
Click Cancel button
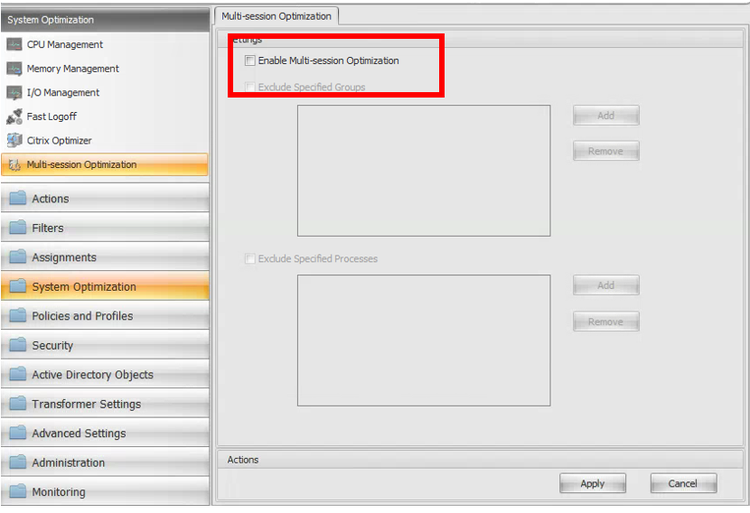(683, 483)
